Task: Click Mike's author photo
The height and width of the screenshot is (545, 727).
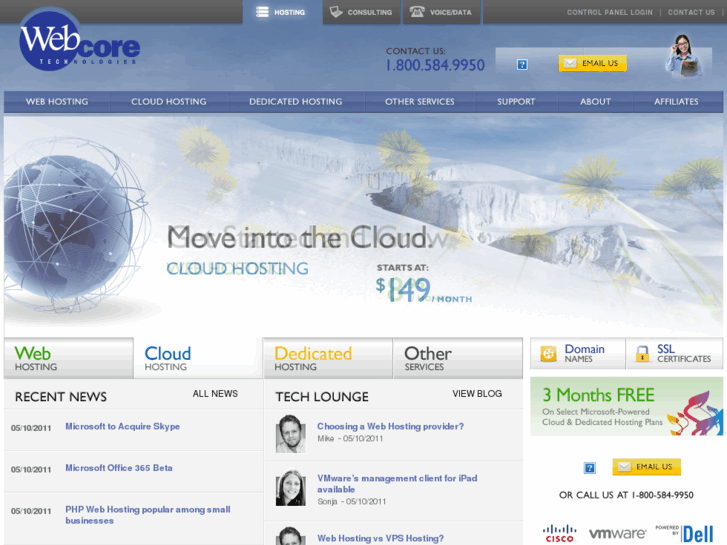Action: point(291,434)
